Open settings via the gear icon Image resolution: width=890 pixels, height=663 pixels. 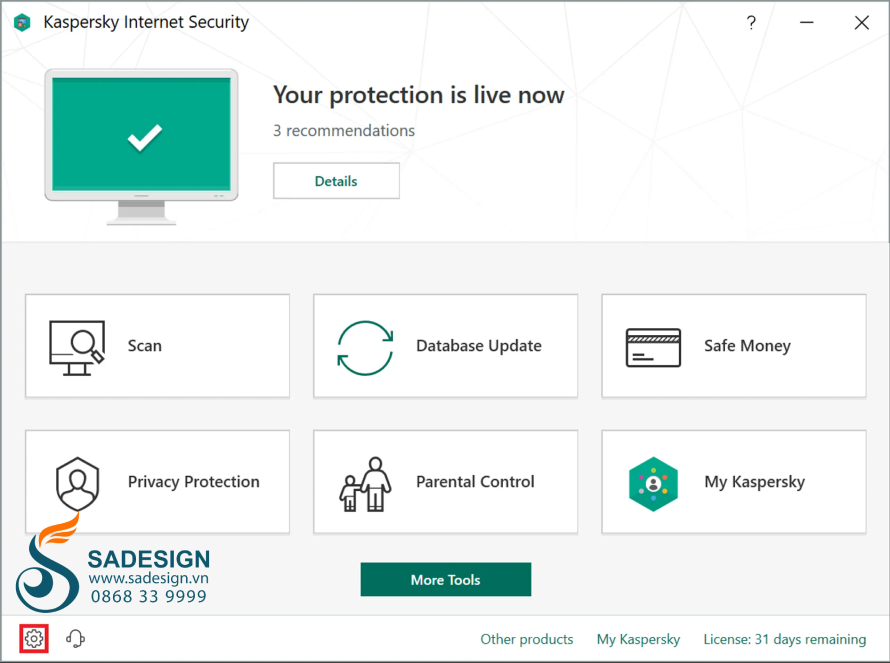(x=33, y=639)
